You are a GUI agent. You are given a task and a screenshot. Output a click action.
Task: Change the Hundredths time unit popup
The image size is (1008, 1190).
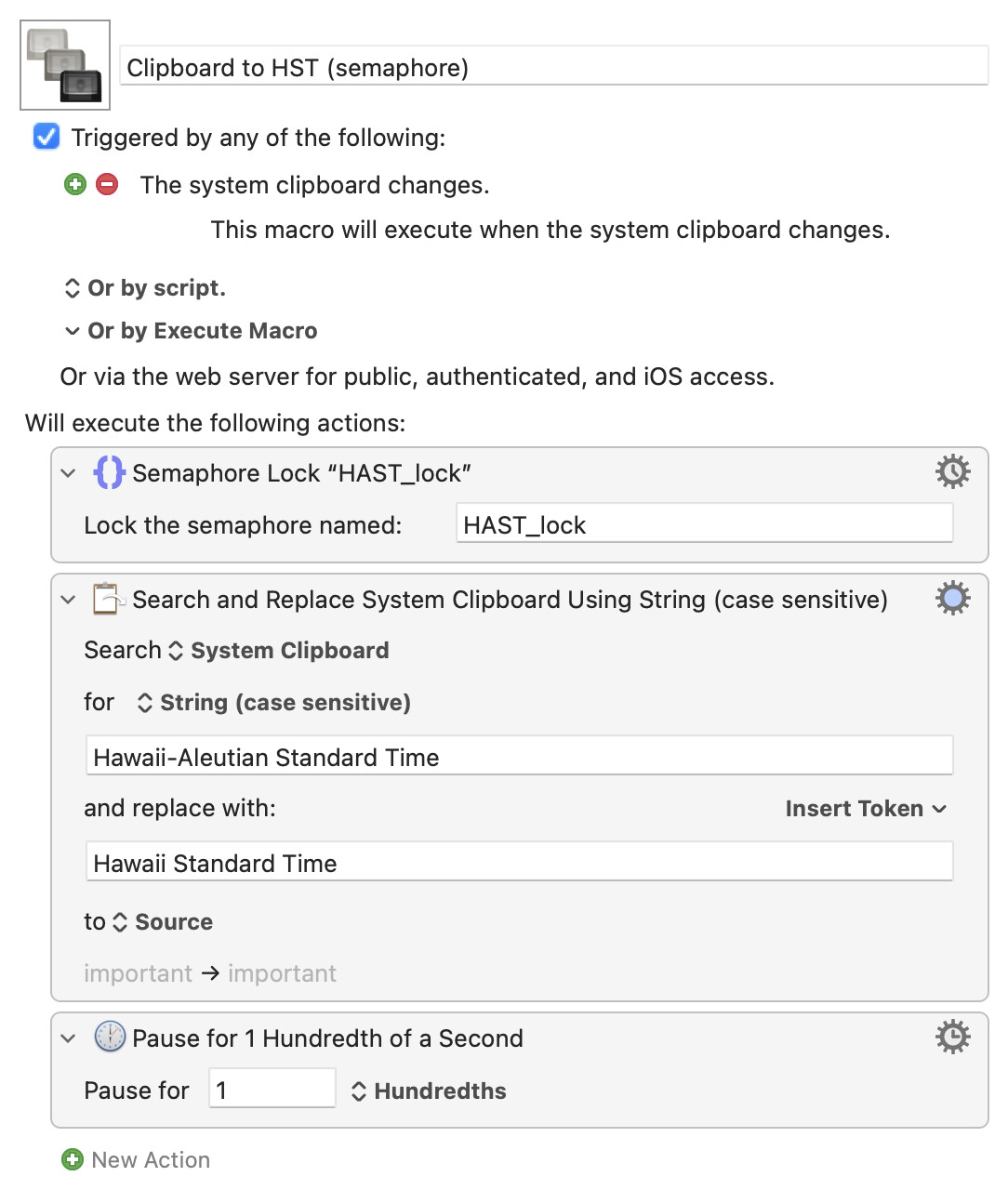(429, 1091)
